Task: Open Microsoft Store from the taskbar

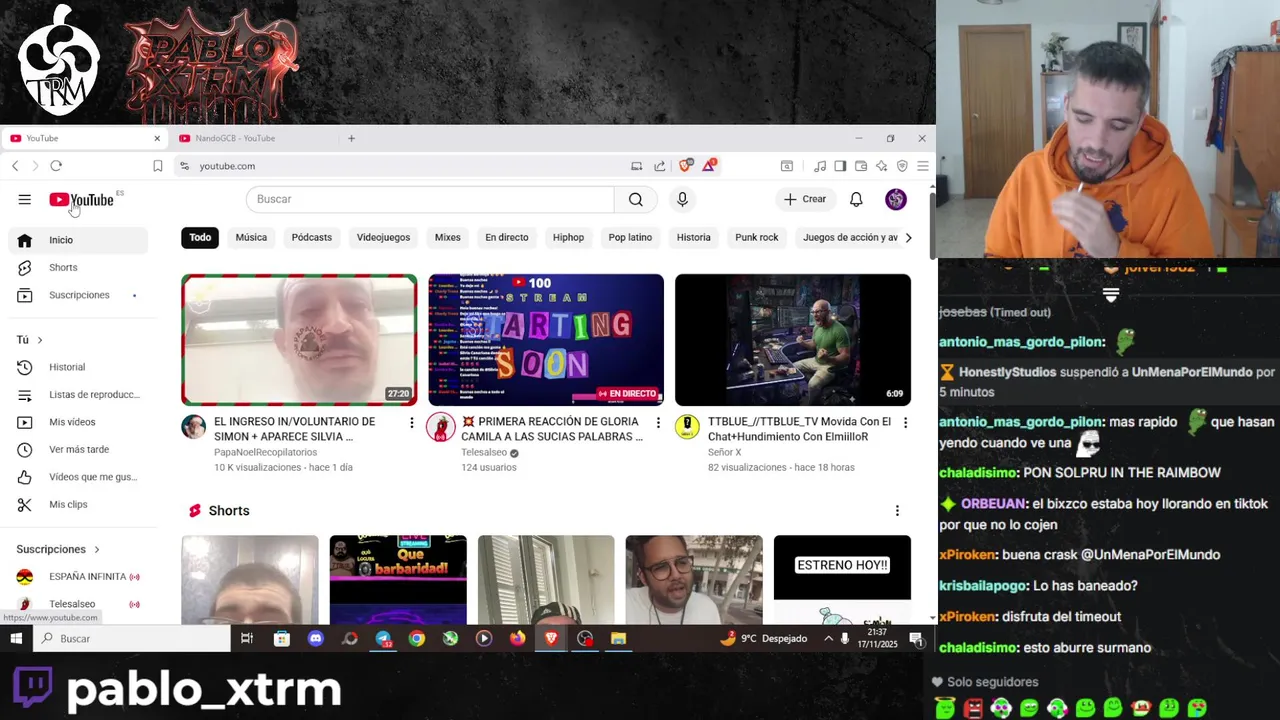Action: tap(282, 638)
